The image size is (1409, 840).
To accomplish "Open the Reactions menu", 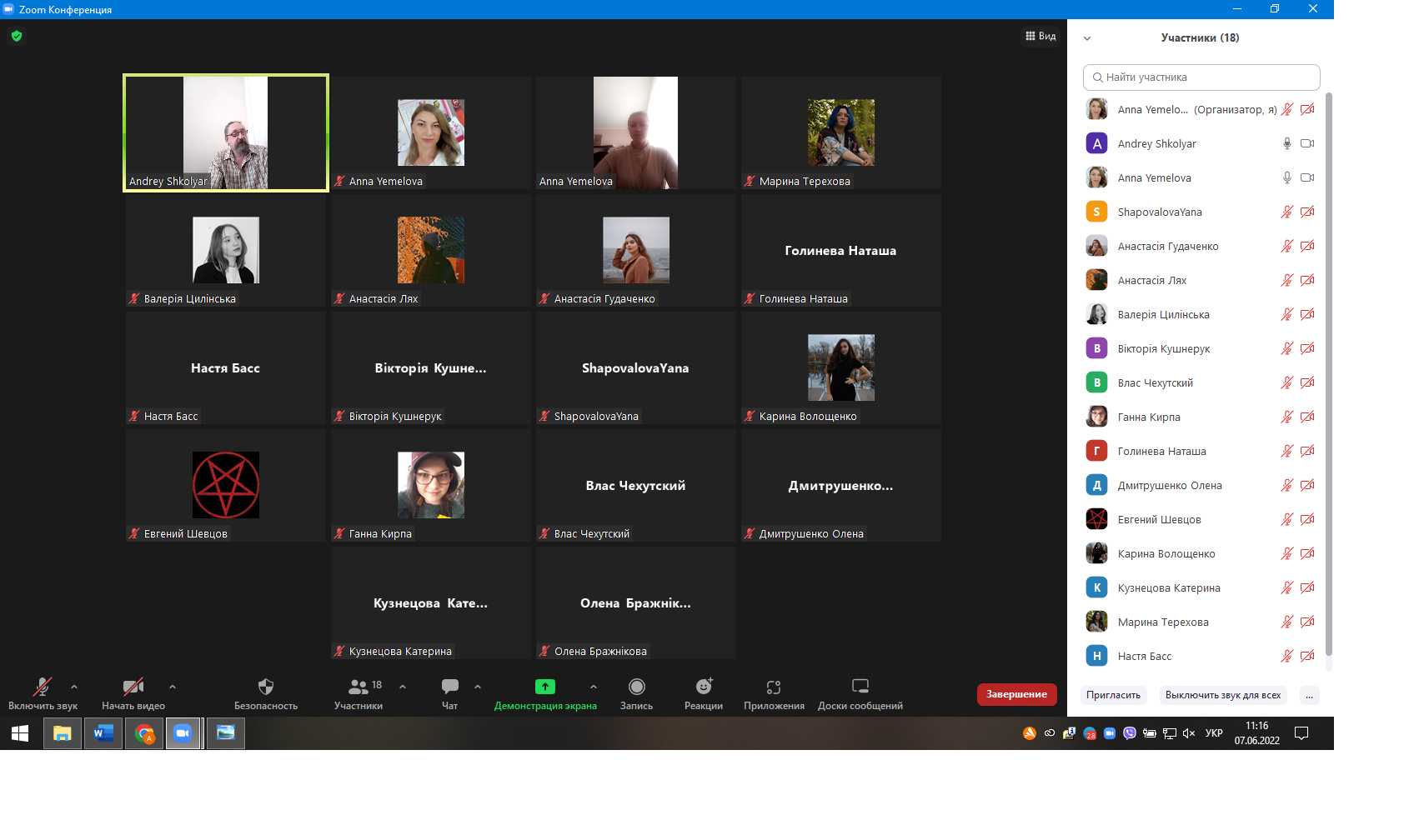I will click(x=704, y=693).
